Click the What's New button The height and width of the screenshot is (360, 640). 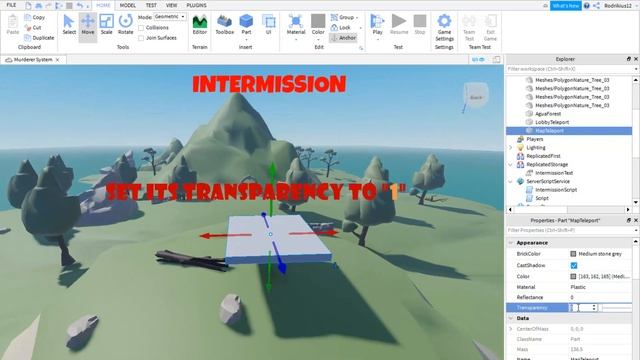coord(566,5)
